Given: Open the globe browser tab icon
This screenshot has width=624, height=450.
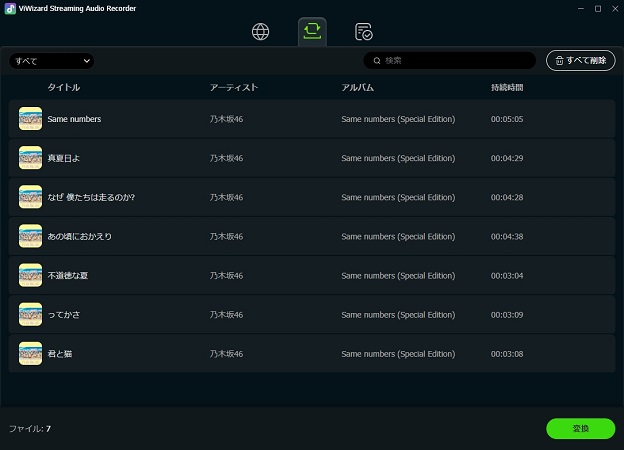Looking at the screenshot, I should click(x=260, y=32).
